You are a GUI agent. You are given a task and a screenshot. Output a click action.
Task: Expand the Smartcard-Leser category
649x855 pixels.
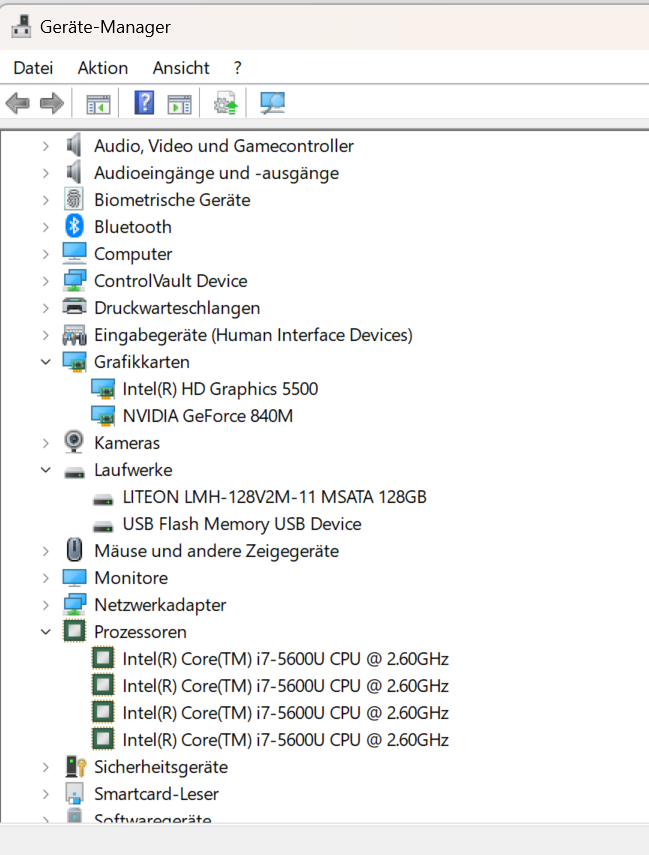pyautogui.click(x=46, y=794)
